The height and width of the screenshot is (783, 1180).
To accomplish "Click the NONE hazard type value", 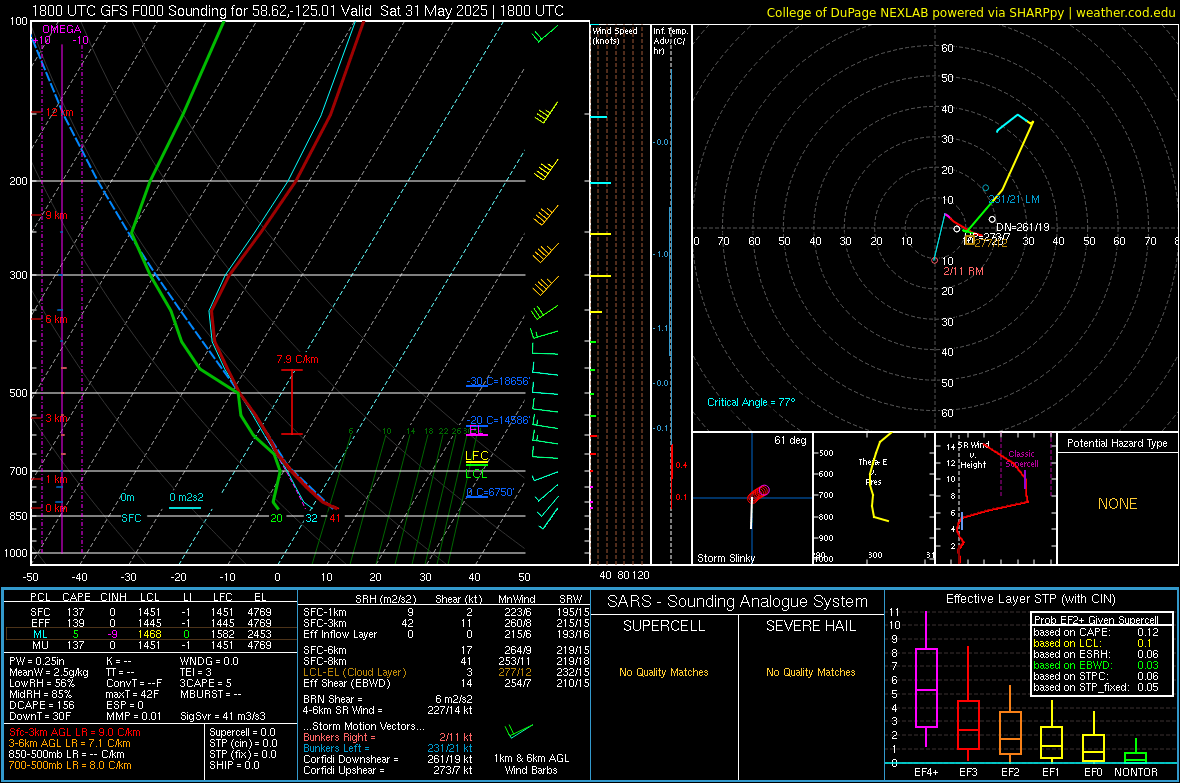I will coord(1118,504).
